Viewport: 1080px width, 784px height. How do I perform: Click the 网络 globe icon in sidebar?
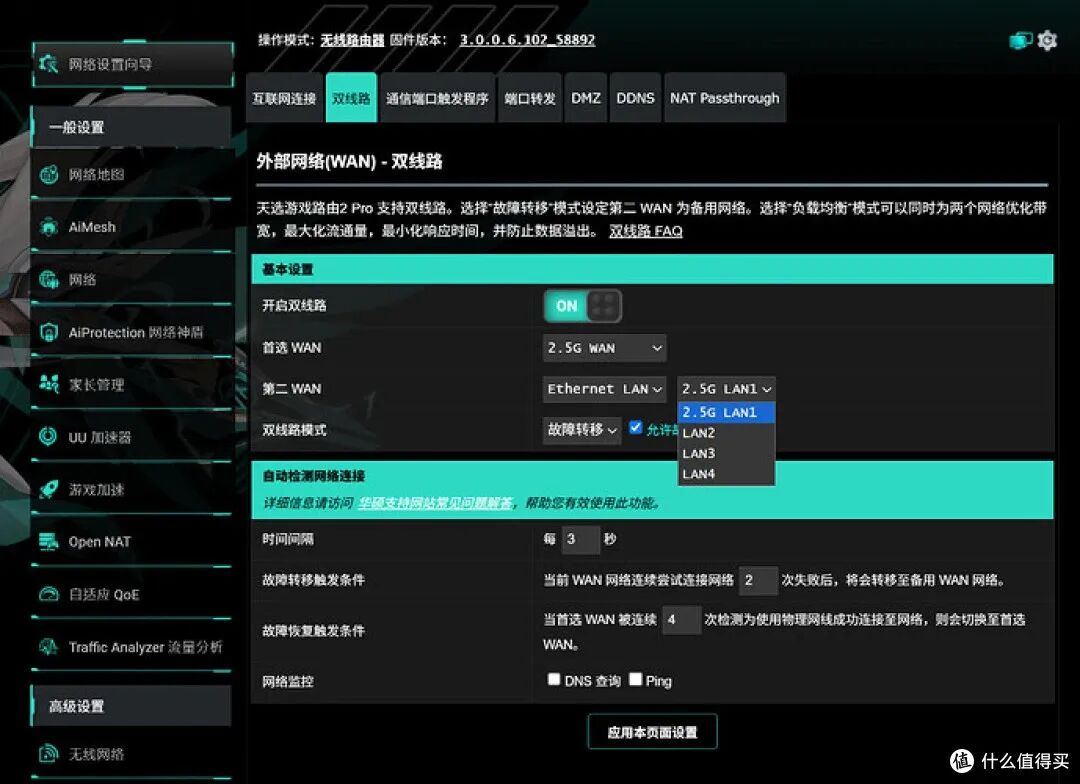49,279
